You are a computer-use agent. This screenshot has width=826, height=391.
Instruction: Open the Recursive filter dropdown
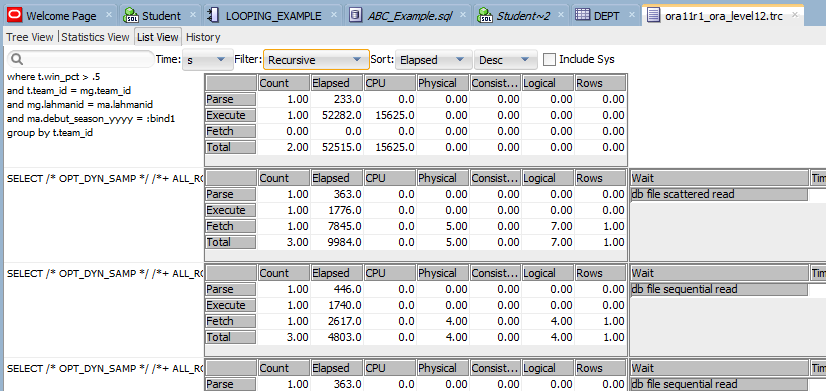click(316, 60)
